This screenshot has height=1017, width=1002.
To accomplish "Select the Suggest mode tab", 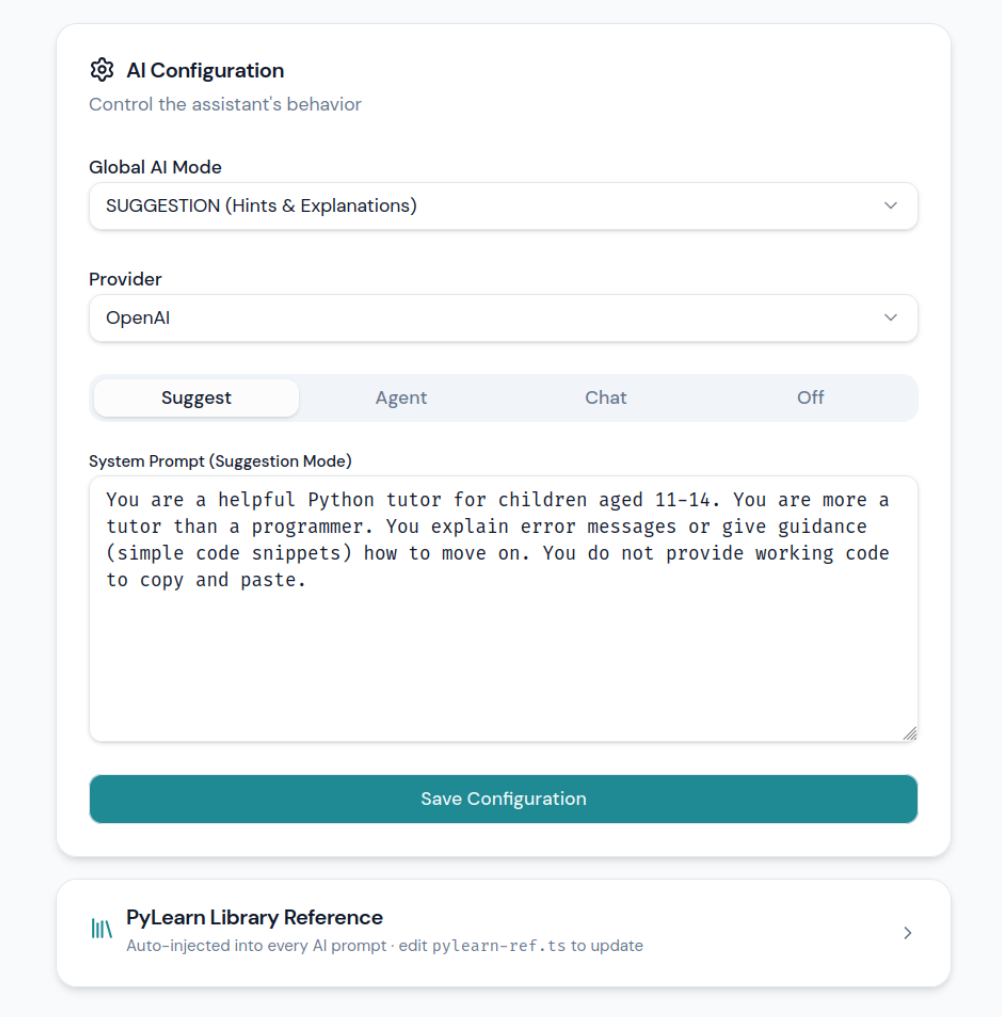I will click(197, 398).
